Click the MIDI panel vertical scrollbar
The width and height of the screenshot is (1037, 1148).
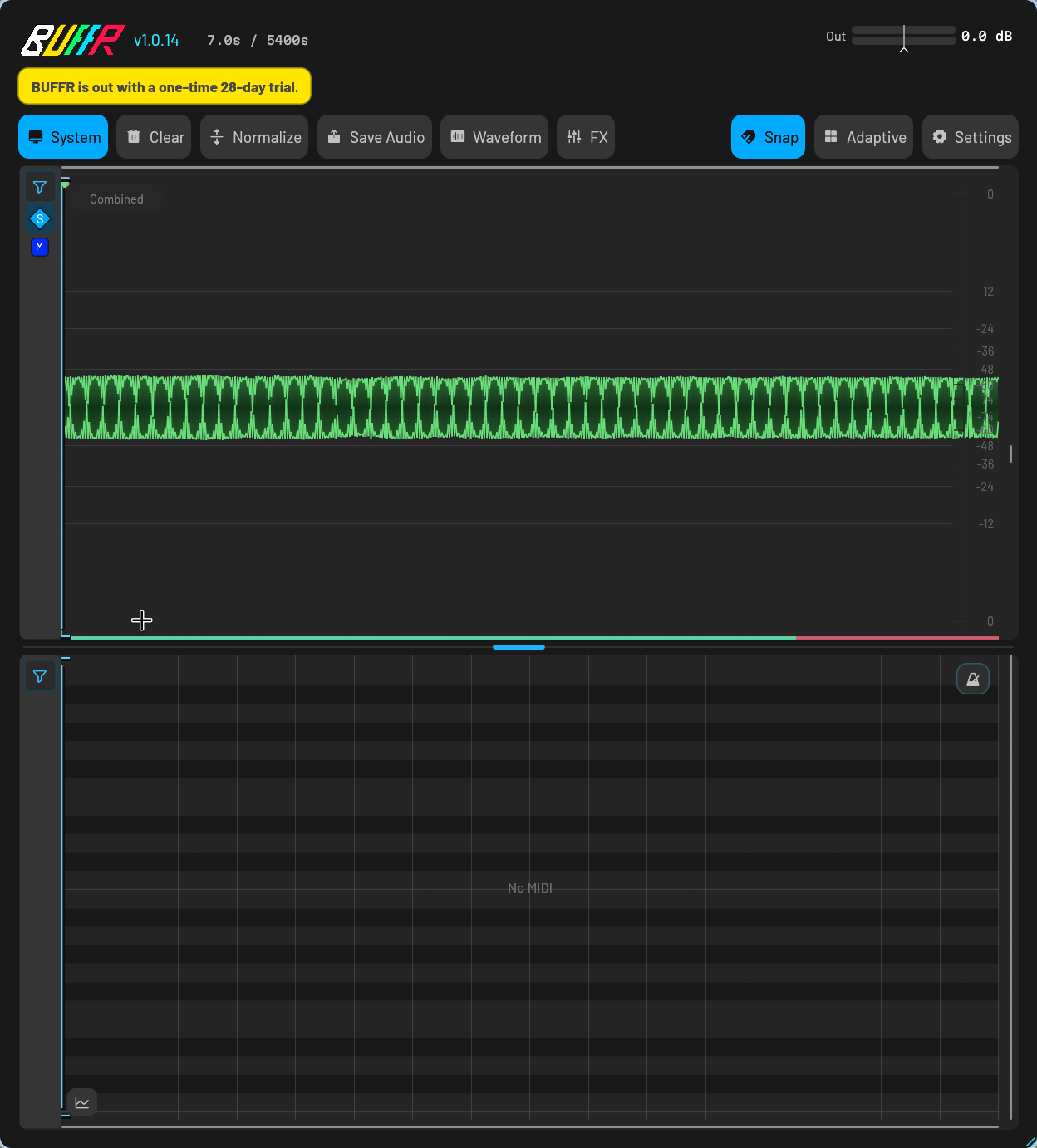coord(1010,887)
